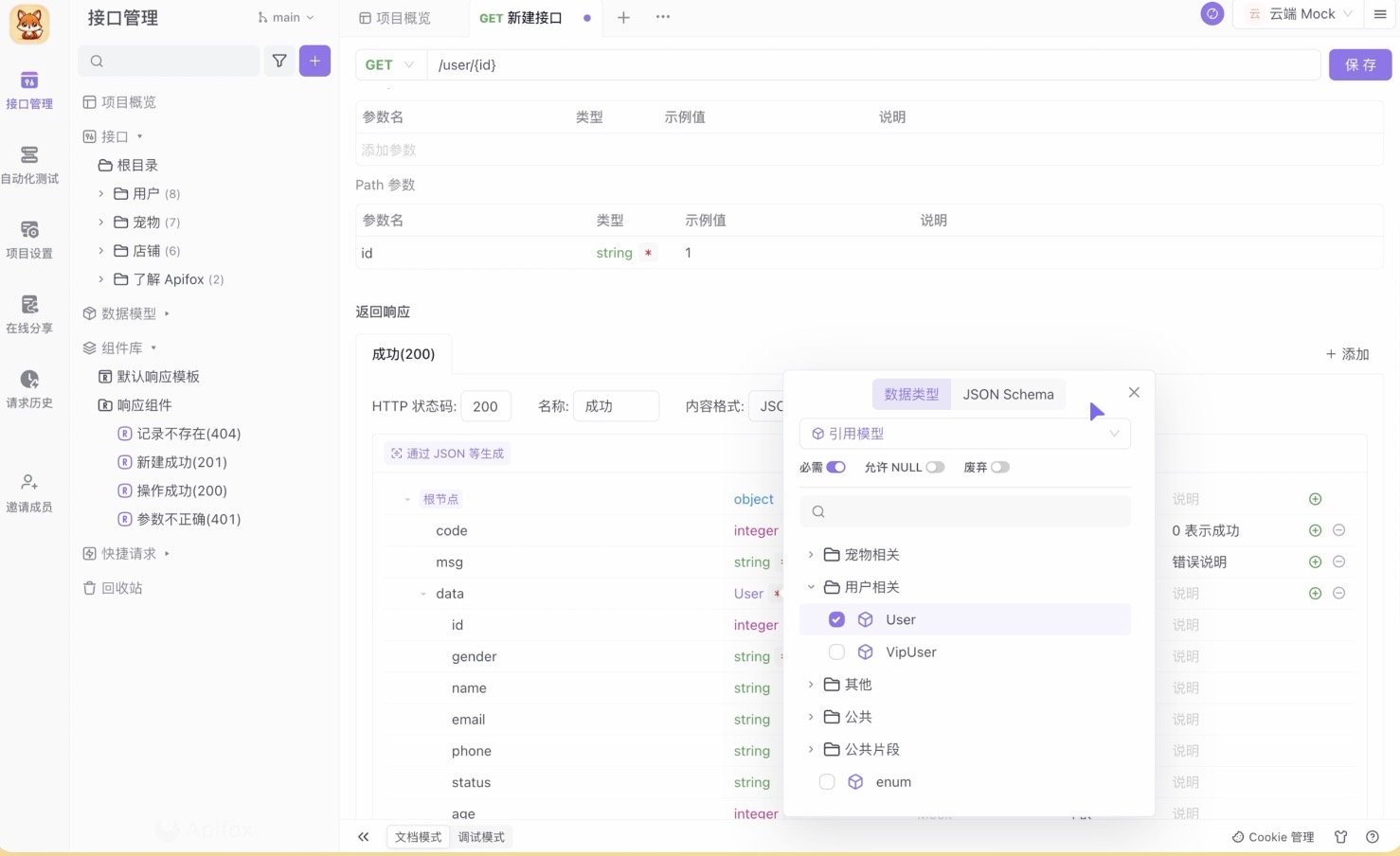Image resolution: width=1400 pixels, height=856 pixels.
Task: Open 请求历史 sidebar section
Action: point(29,390)
